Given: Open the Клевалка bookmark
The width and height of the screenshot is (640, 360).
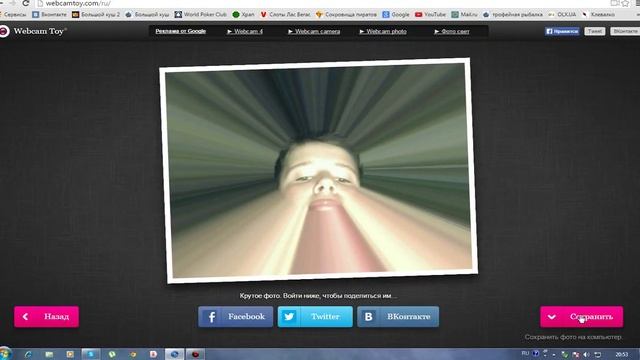Looking at the screenshot, I should (x=598, y=14).
